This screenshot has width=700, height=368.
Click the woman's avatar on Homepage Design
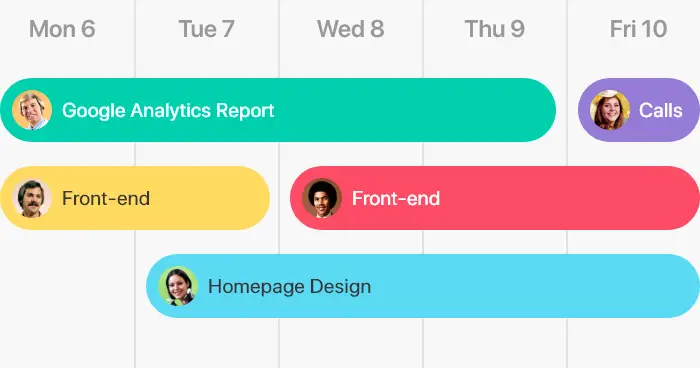click(178, 286)
